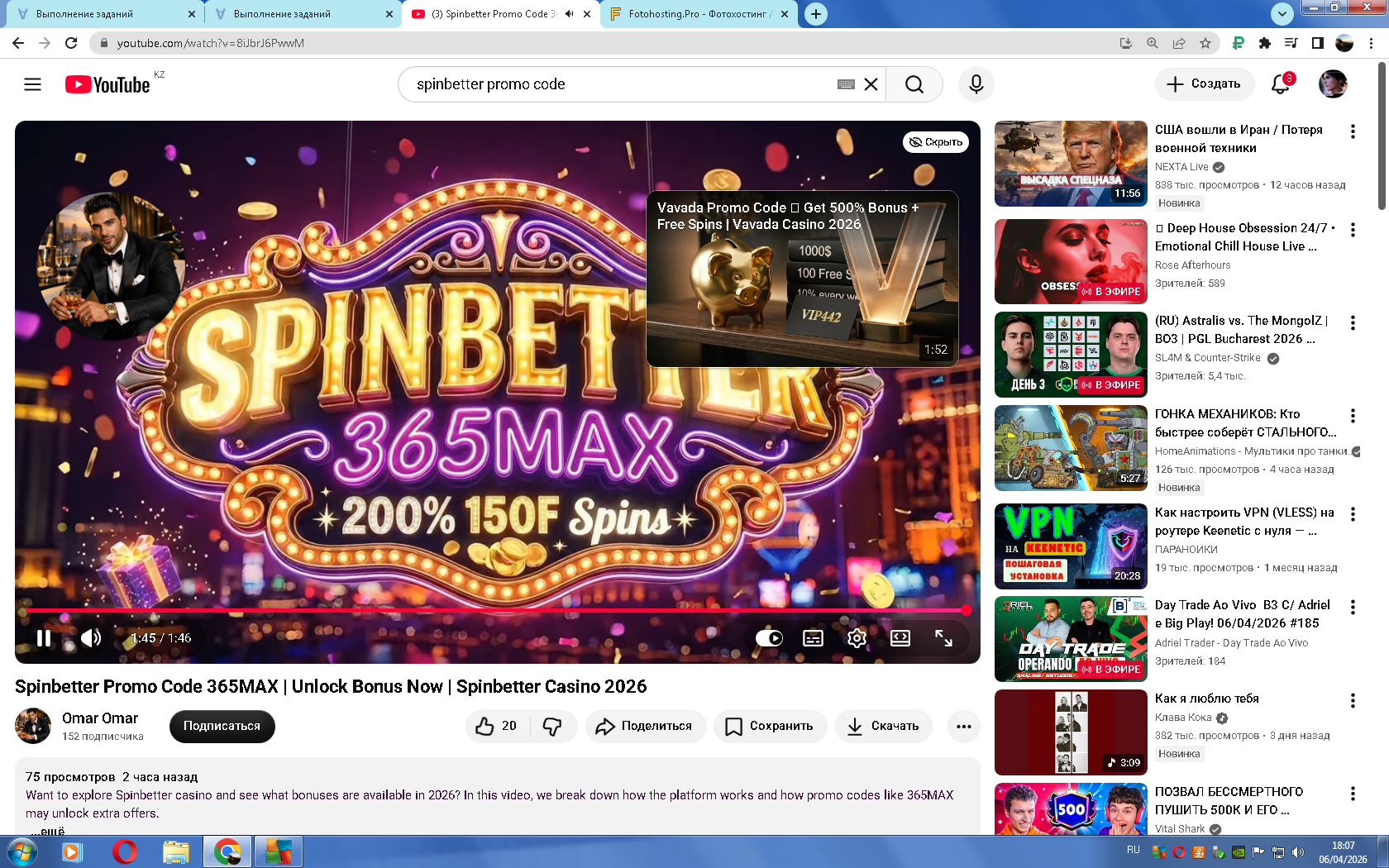
Task: Click the address bar URL
Action: tap(211, 43)
